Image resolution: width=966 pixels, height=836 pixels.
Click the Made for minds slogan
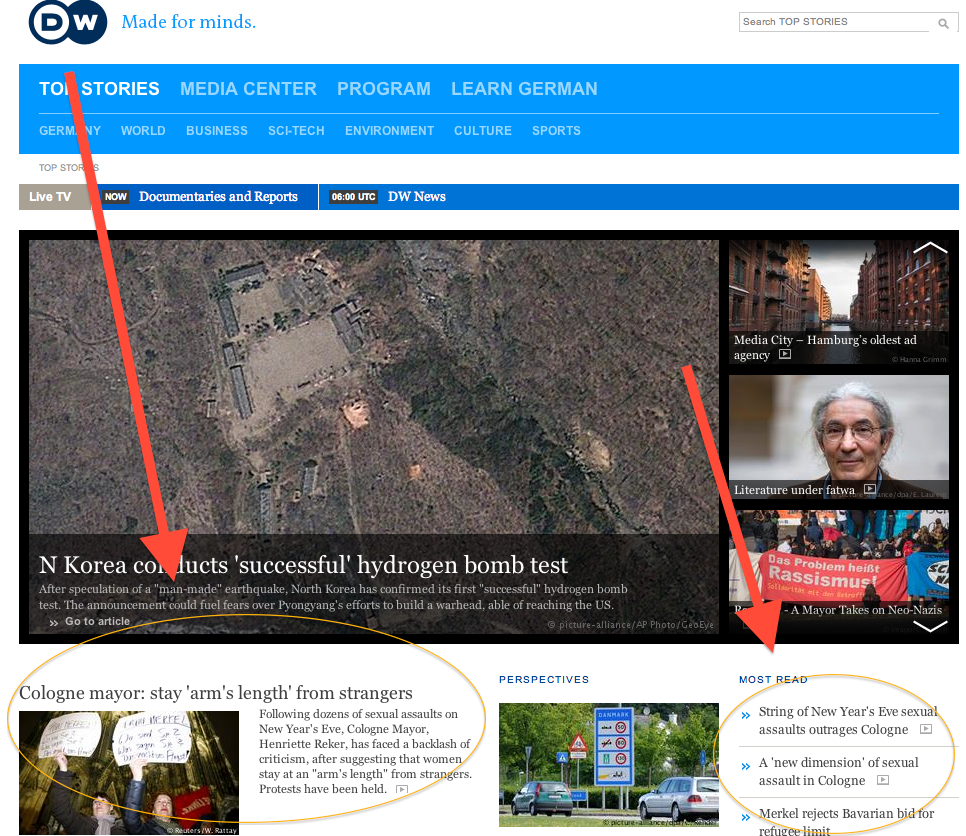point(189,22)
